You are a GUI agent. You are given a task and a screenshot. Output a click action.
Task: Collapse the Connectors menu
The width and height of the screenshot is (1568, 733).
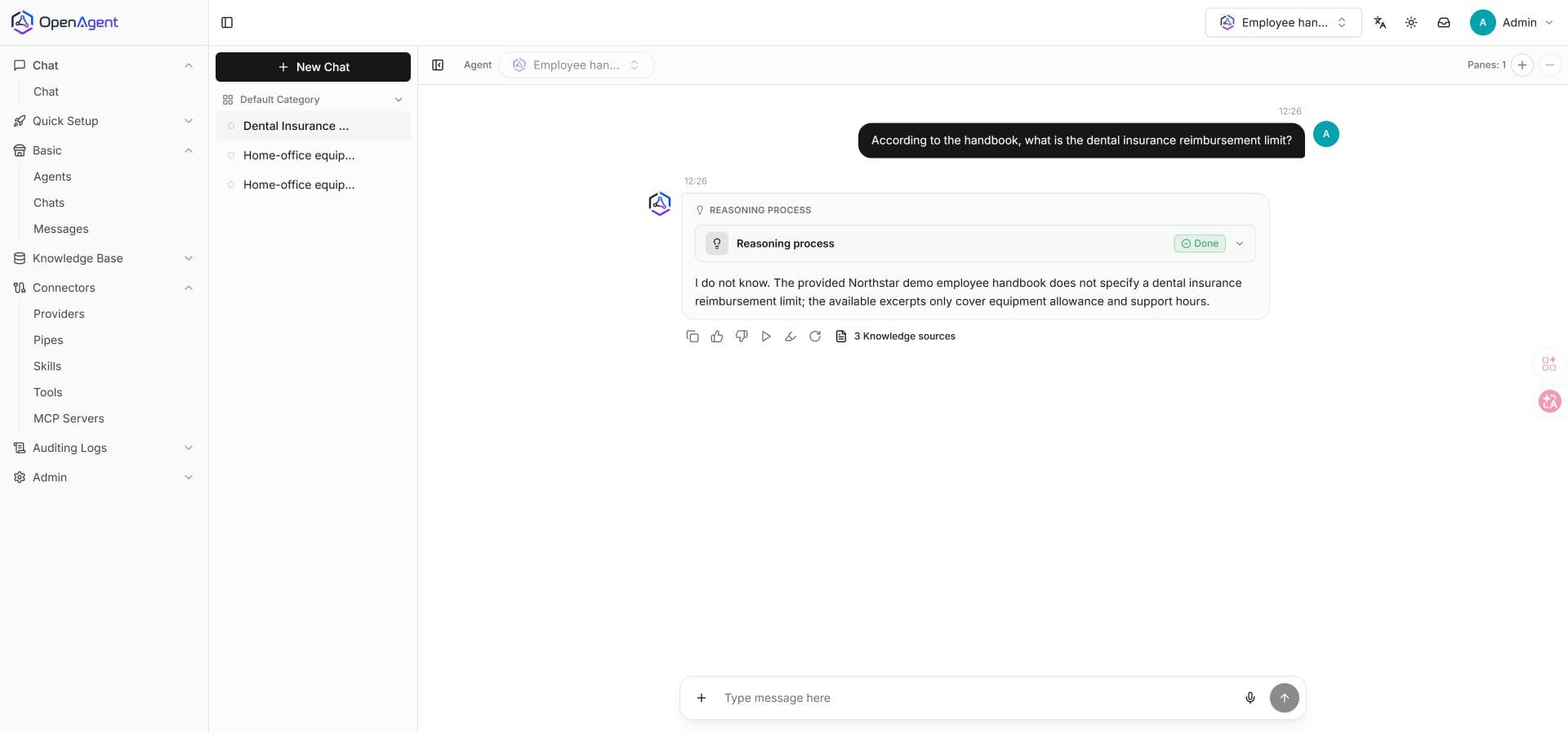104,288
